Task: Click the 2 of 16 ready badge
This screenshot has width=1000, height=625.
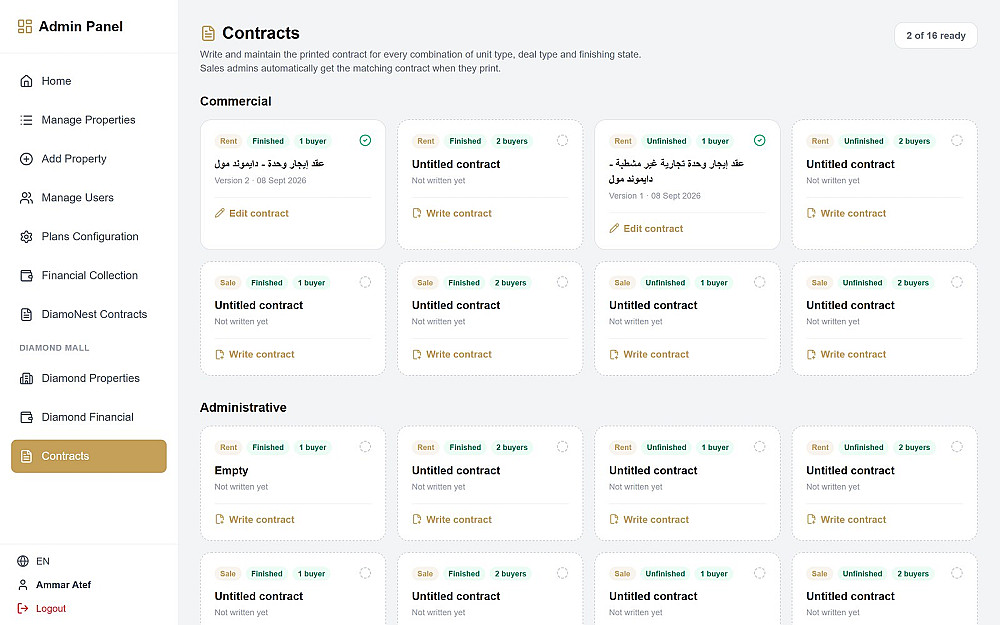Action: coord(936,36)
